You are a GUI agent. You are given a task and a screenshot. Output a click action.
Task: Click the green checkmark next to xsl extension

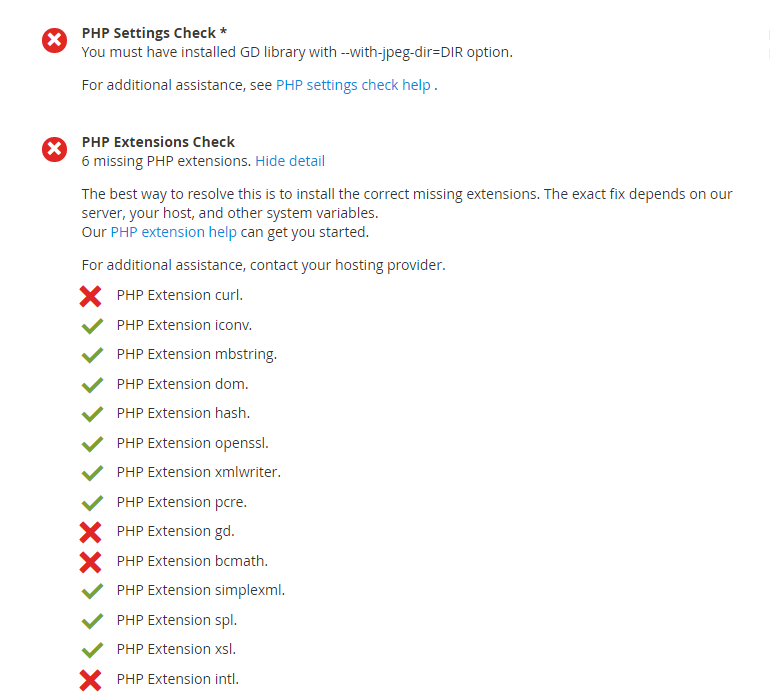tap(92, 650)
